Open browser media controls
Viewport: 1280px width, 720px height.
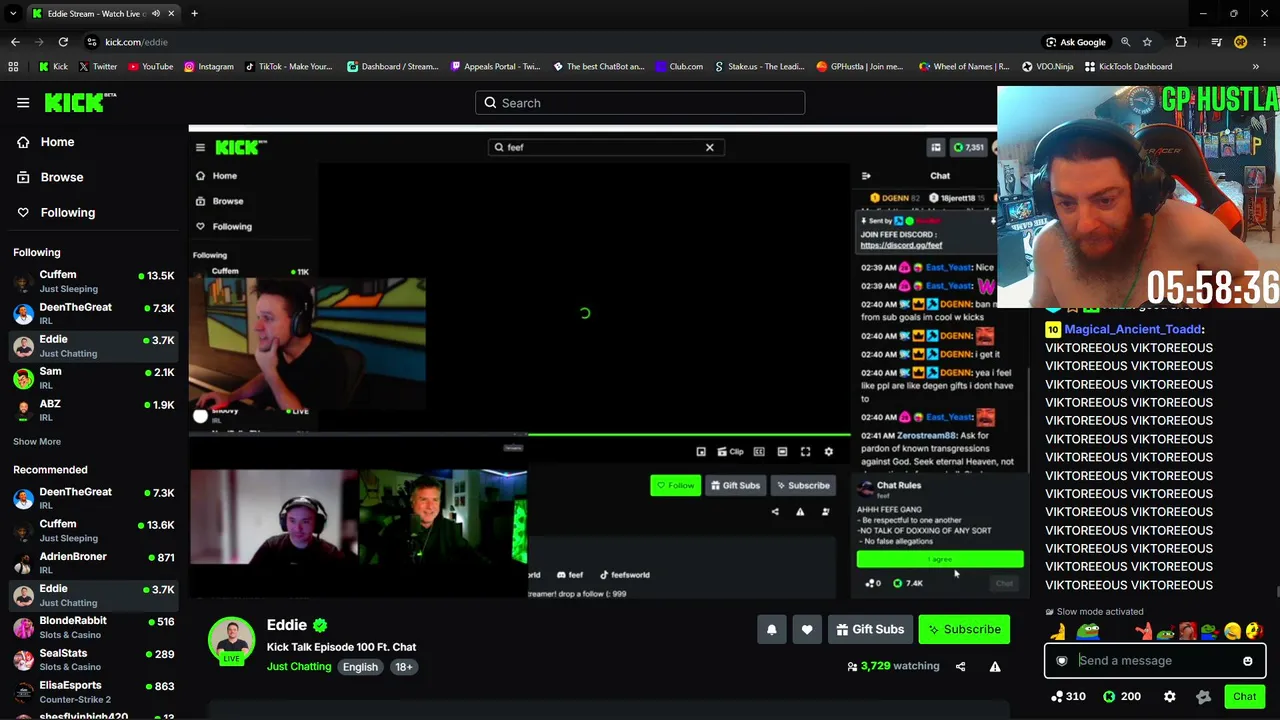[x=1216, y=42]
